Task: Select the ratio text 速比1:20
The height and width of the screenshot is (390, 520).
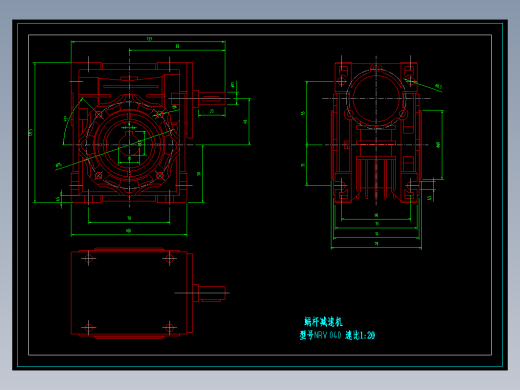Action: coord(360,335)
